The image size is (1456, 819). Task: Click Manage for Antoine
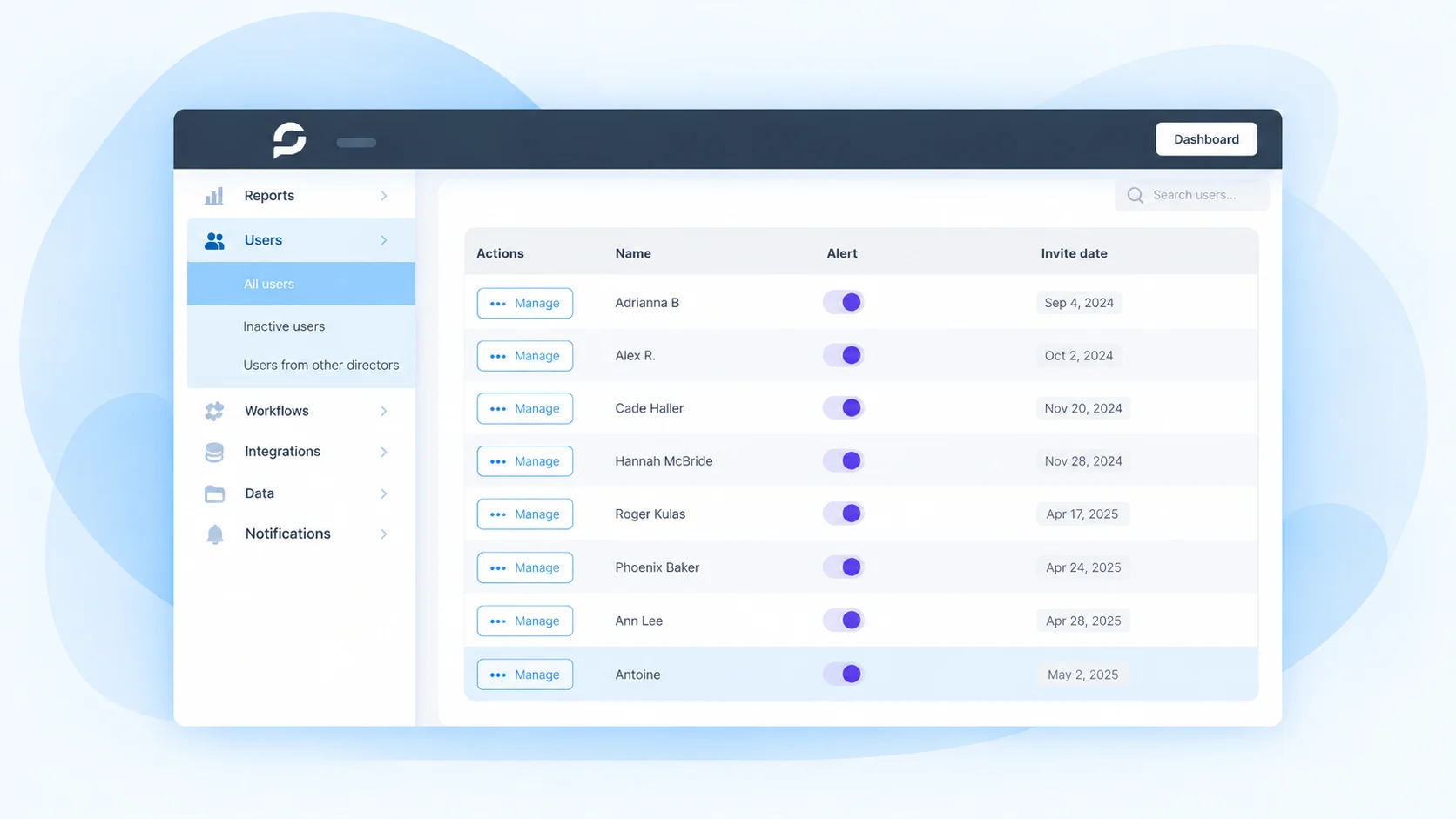point(525,675)
